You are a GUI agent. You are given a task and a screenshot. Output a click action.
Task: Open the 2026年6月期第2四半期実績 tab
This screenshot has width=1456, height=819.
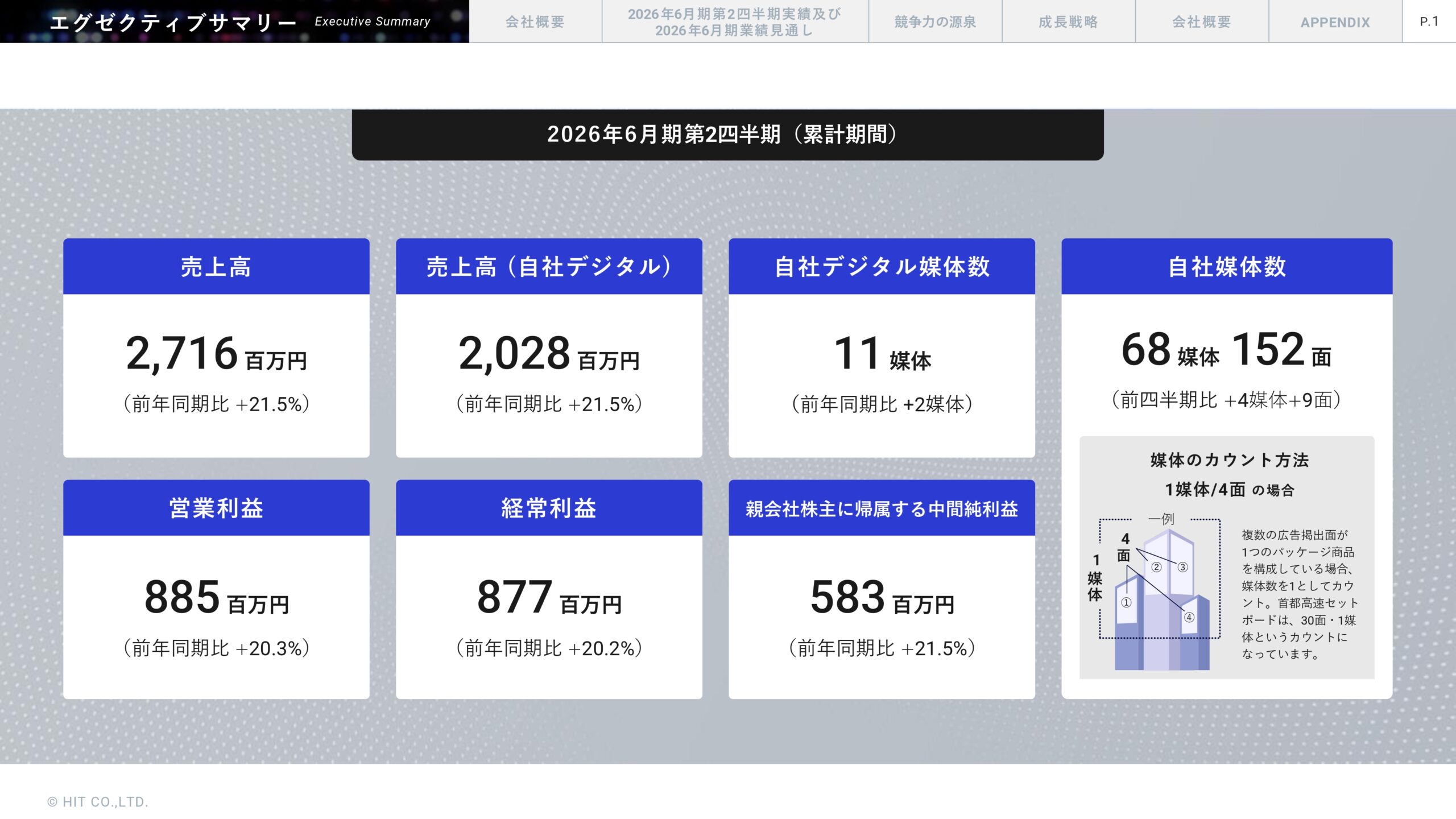coord(735,23)
